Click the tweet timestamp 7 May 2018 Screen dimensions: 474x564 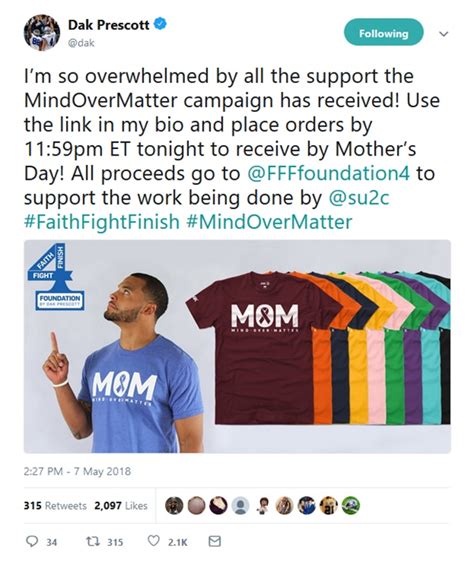77,471
